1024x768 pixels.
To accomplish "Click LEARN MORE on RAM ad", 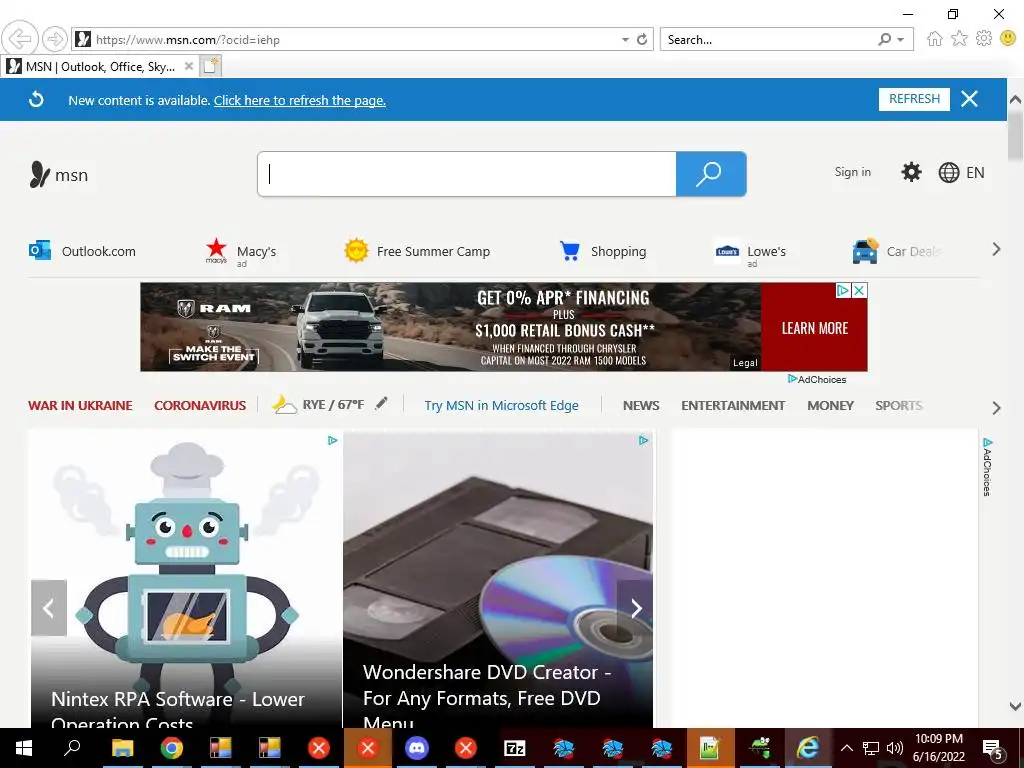I will tap(814, 328).
